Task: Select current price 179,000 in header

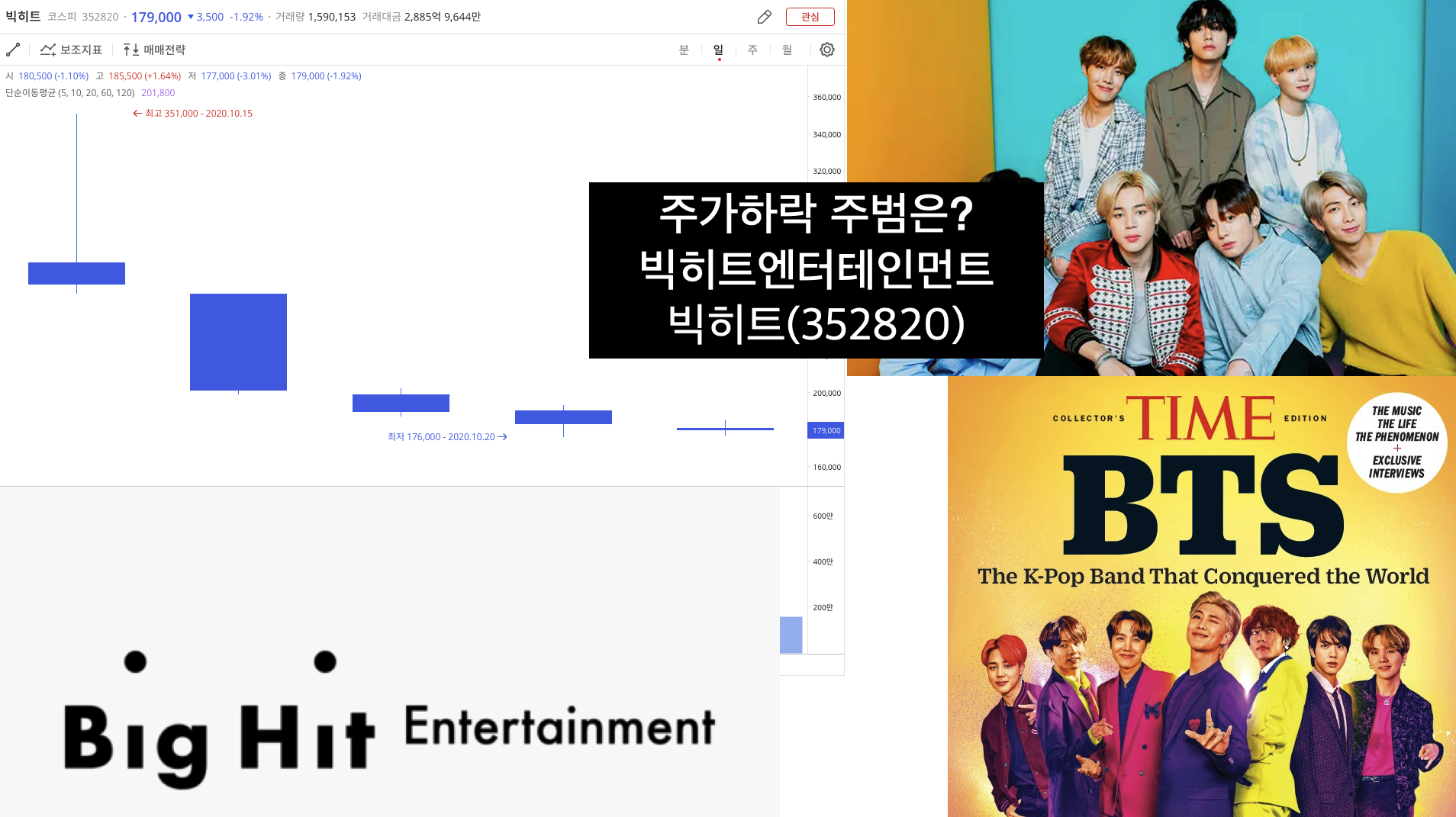Action: [x=156, y=17]
